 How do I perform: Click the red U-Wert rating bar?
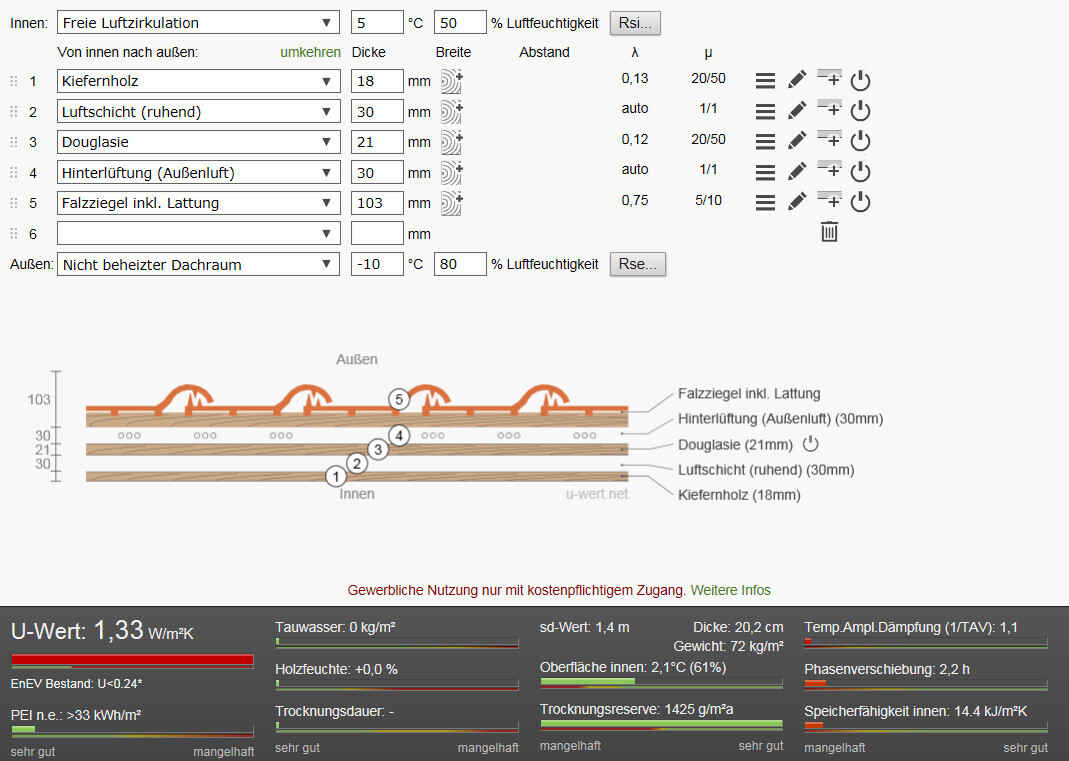click(x=132, y=659)
